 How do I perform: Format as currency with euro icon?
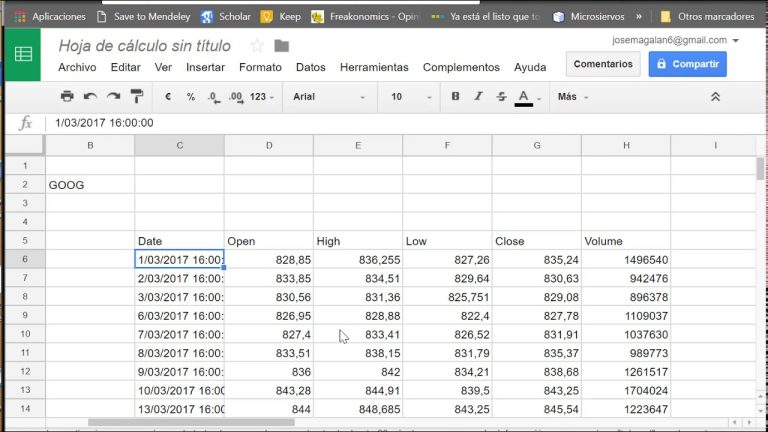(x=168, y=96)
